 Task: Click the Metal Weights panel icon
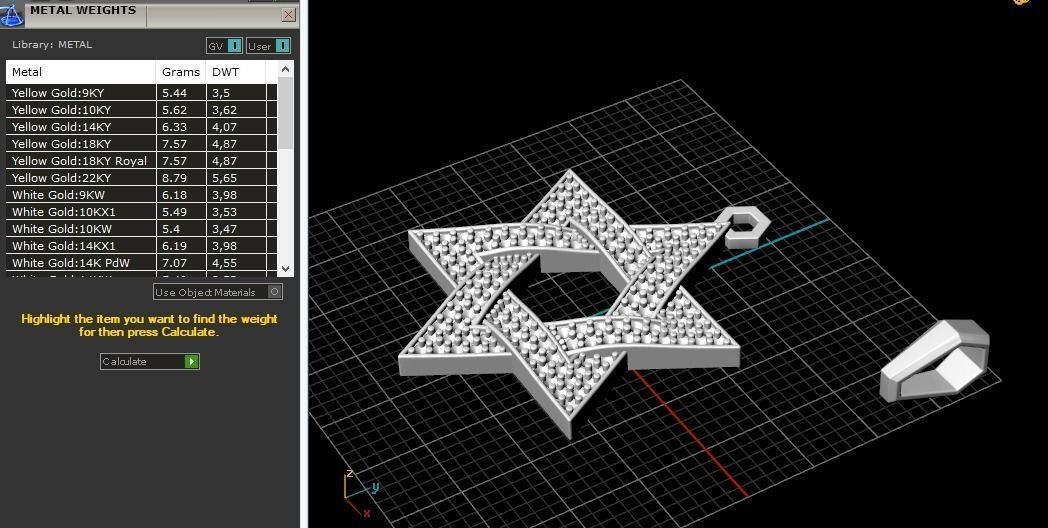pos(11,15)
